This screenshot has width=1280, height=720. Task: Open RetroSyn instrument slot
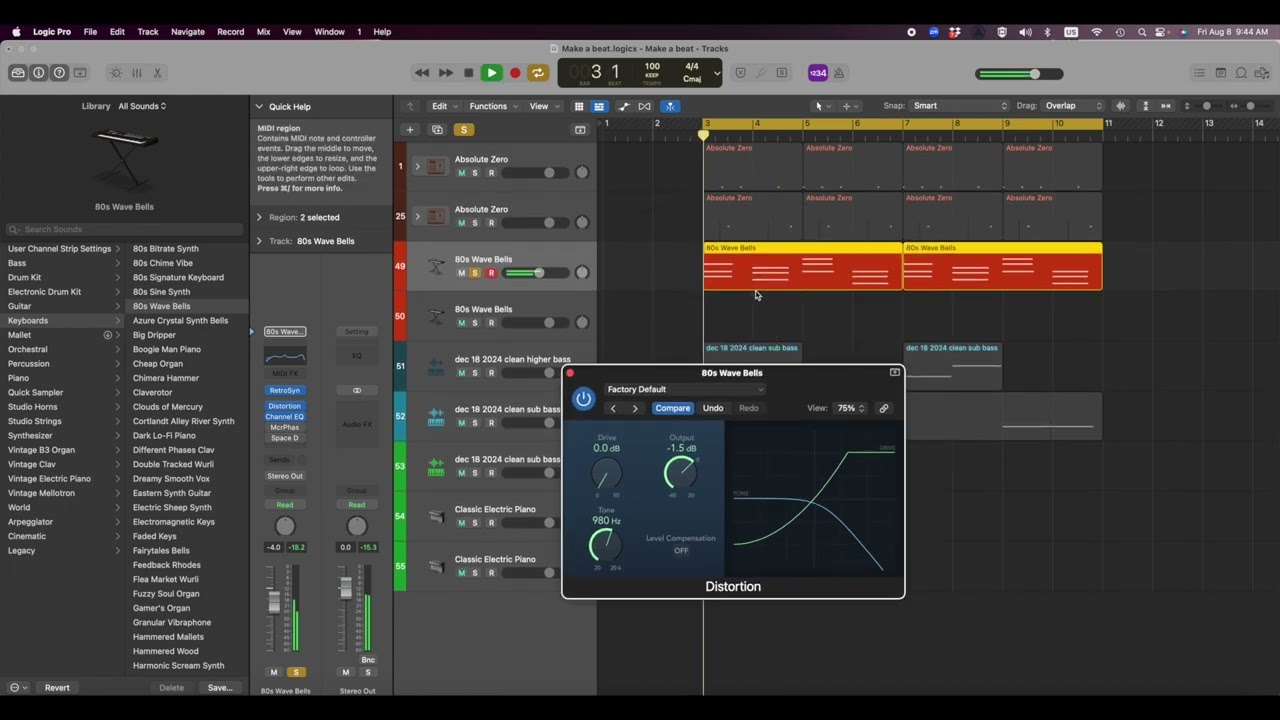pos(285,390)
